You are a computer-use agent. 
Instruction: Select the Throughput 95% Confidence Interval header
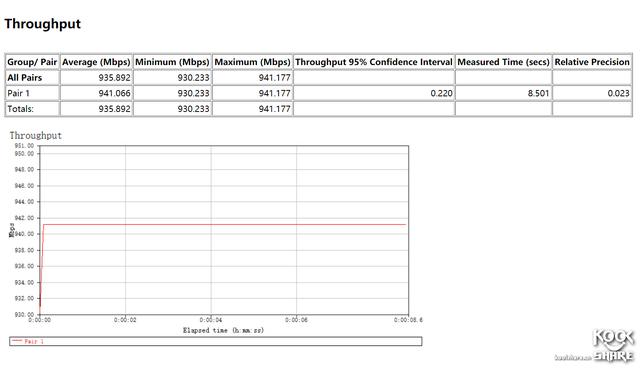coord(374,62)
